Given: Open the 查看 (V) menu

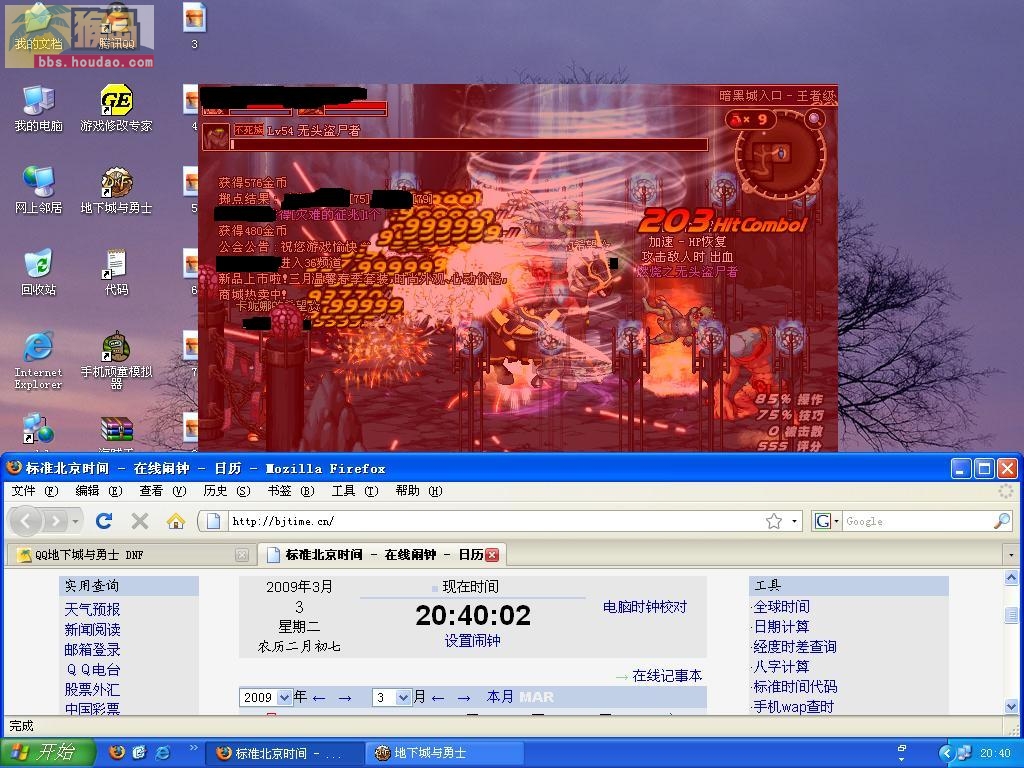Looking at the screenshot, I should (163, 490).
